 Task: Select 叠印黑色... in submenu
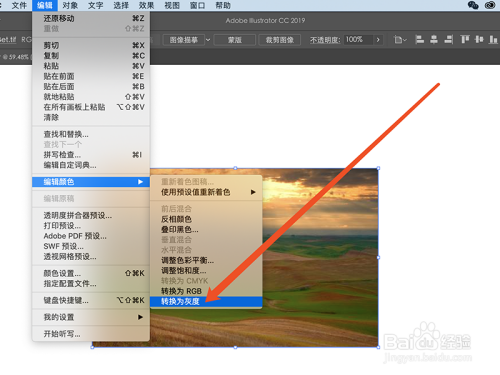tap(206, 230)
